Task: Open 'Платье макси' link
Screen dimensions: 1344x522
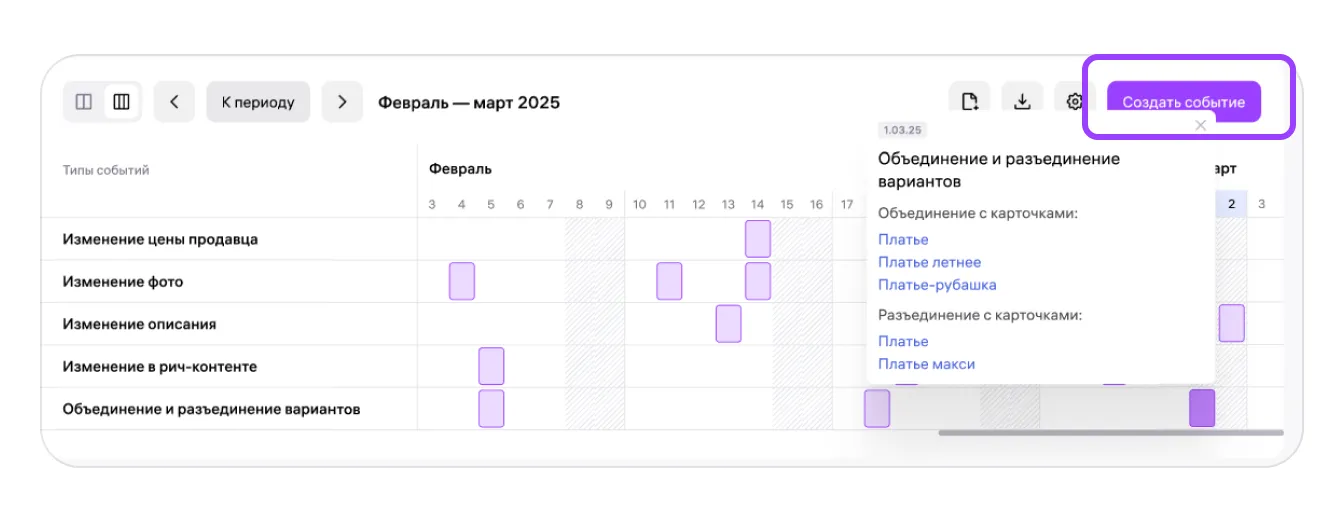Action: pos(926,364)
